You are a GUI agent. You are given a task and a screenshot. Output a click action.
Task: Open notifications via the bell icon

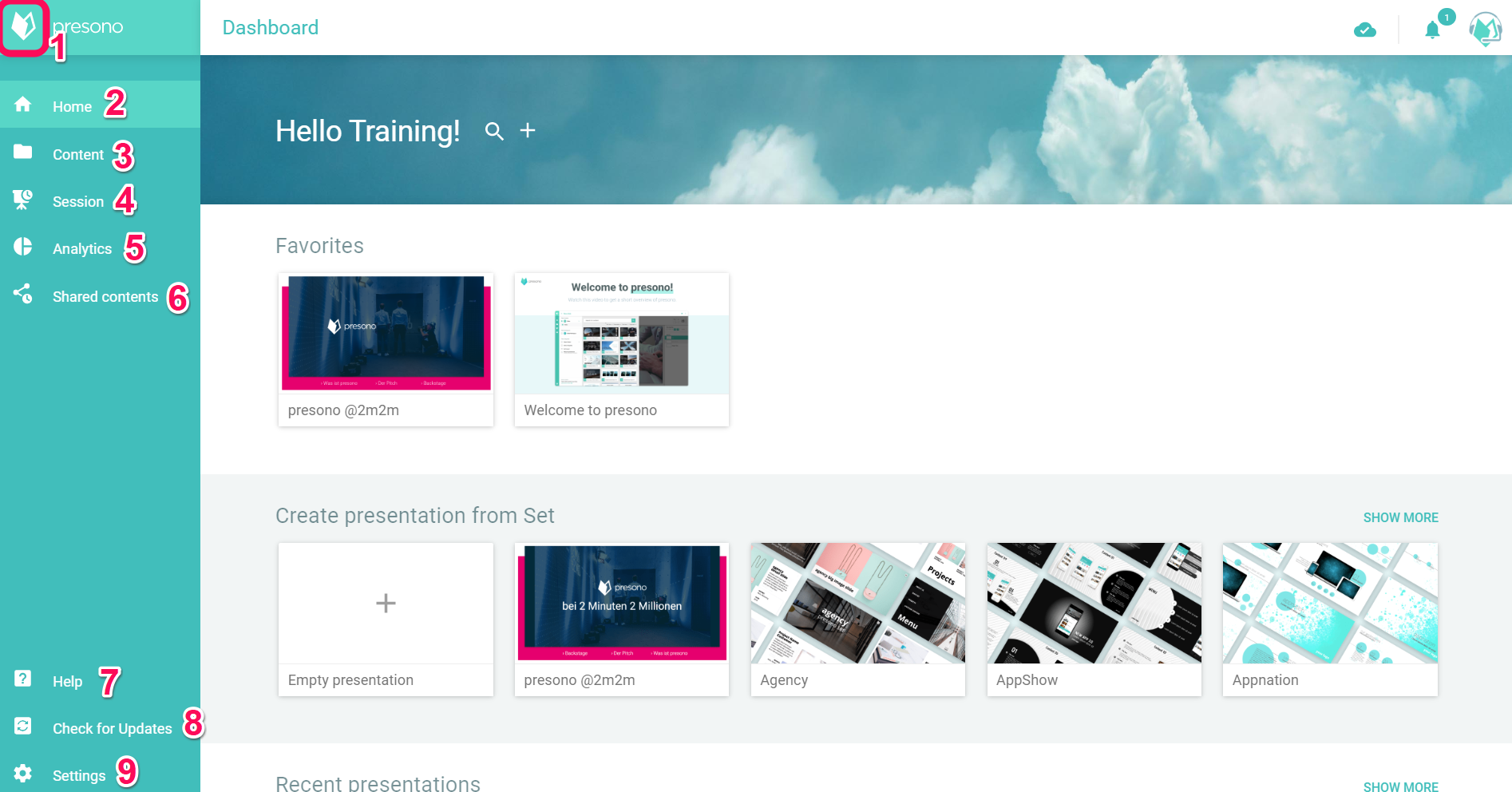[1433, 30]
